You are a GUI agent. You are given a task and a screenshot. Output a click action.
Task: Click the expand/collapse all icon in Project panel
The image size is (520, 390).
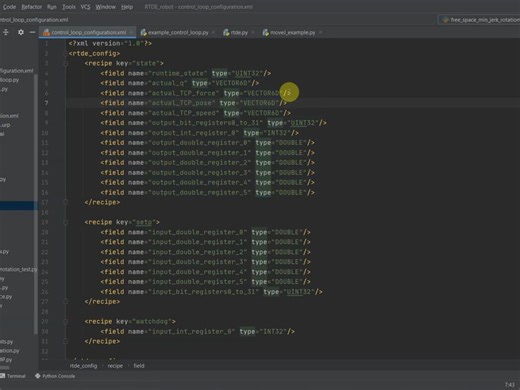coord(6,32)
